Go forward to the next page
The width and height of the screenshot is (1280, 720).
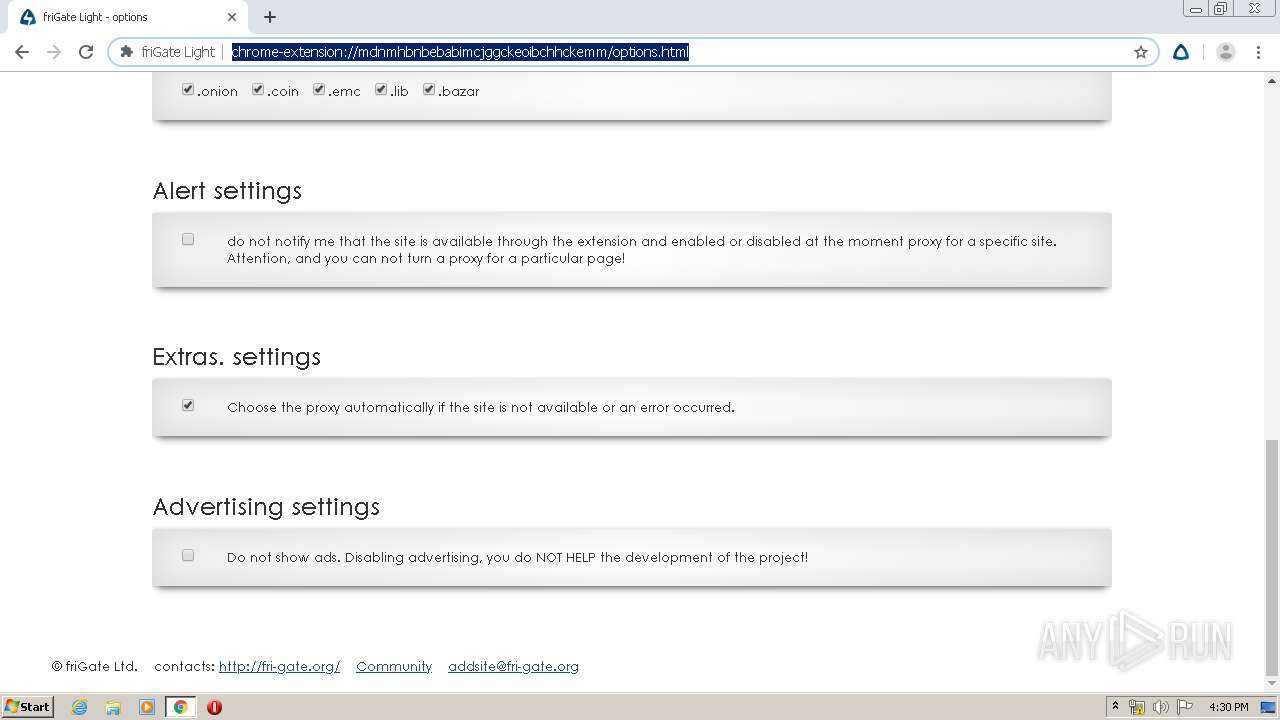tap(54, 52)
